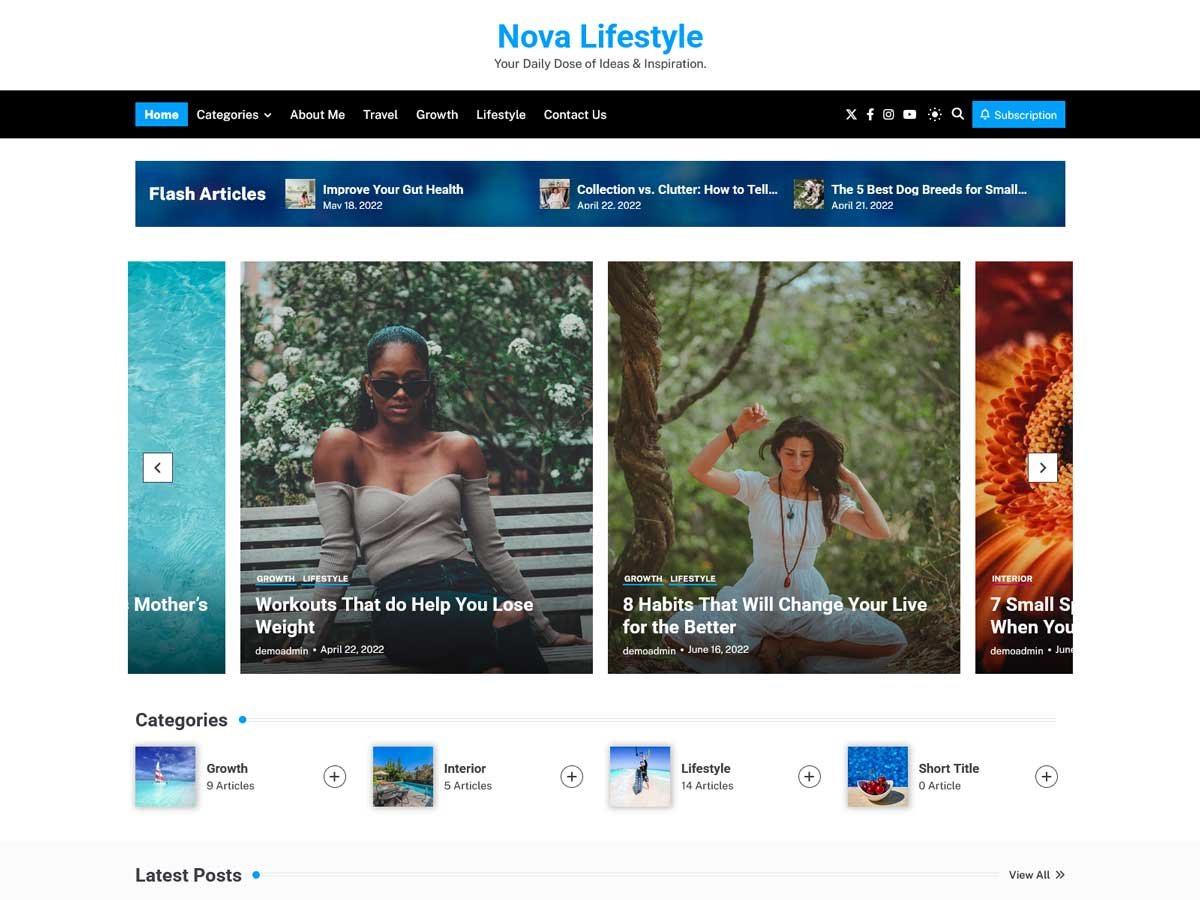The height and width of the screenshot is (900, 1200).
Task: Open the search magnifier icon
Action: [x=957, y=114]
